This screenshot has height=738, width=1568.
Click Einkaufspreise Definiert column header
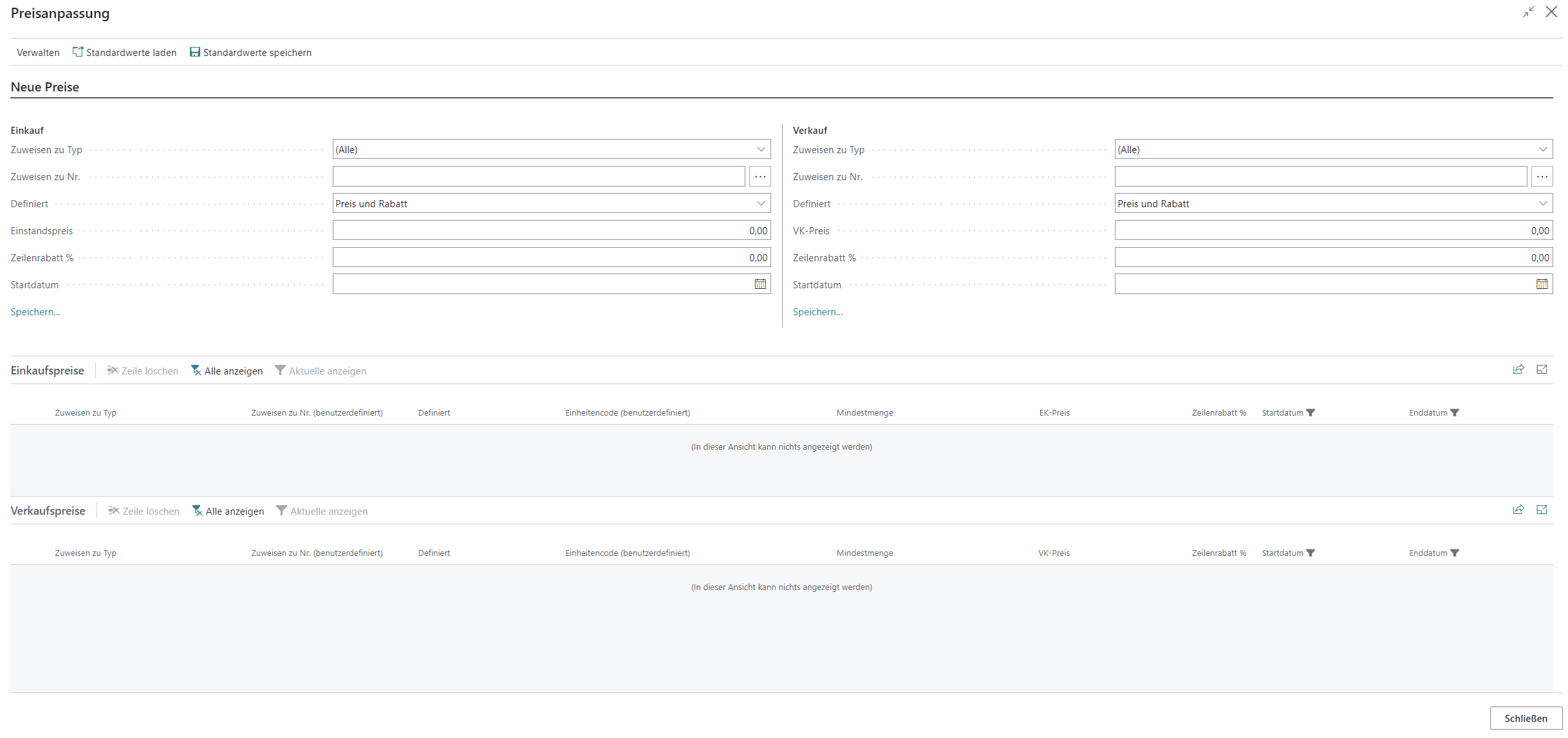point(434,413)
